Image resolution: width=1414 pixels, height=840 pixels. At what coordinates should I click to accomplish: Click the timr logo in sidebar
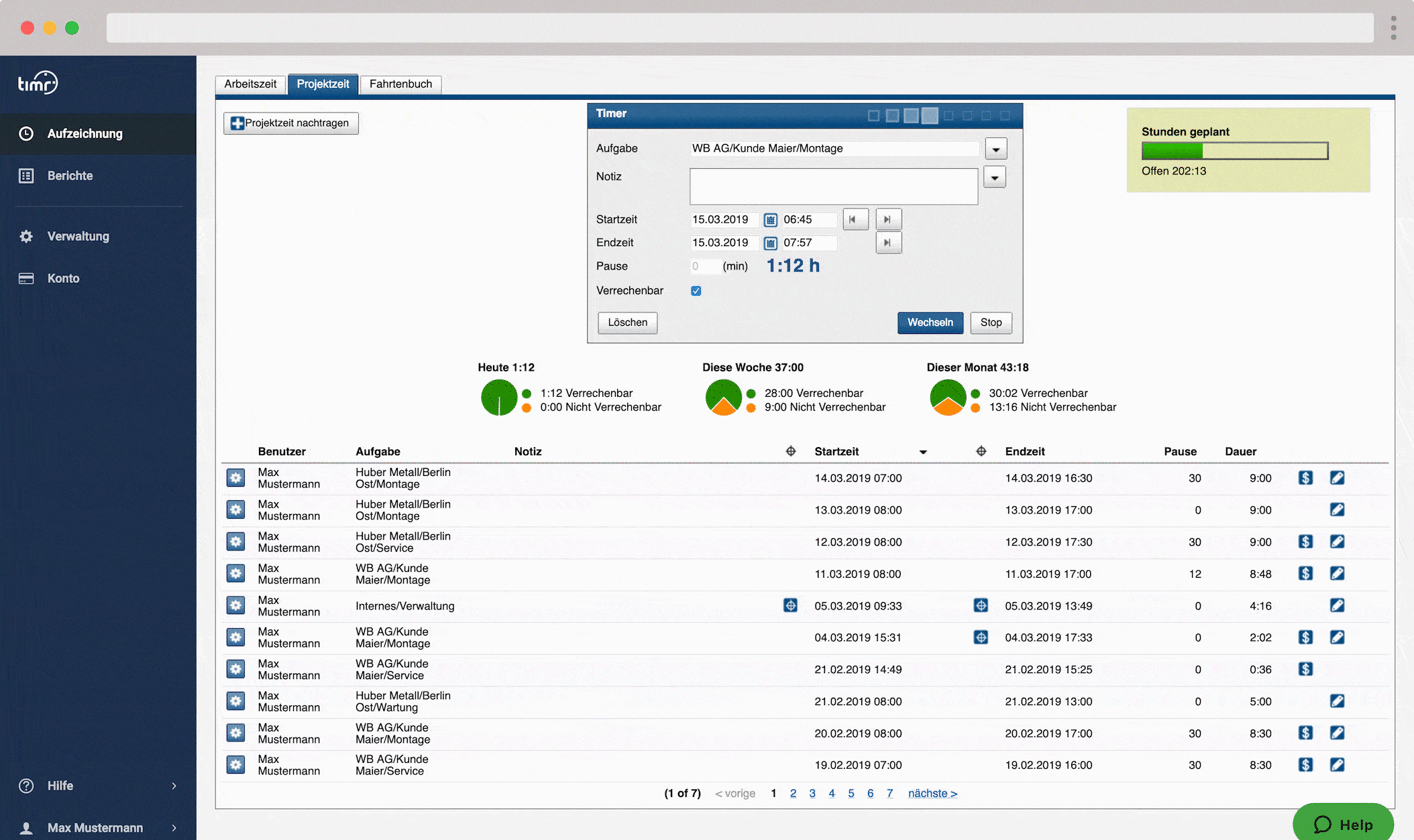[38, 83]
